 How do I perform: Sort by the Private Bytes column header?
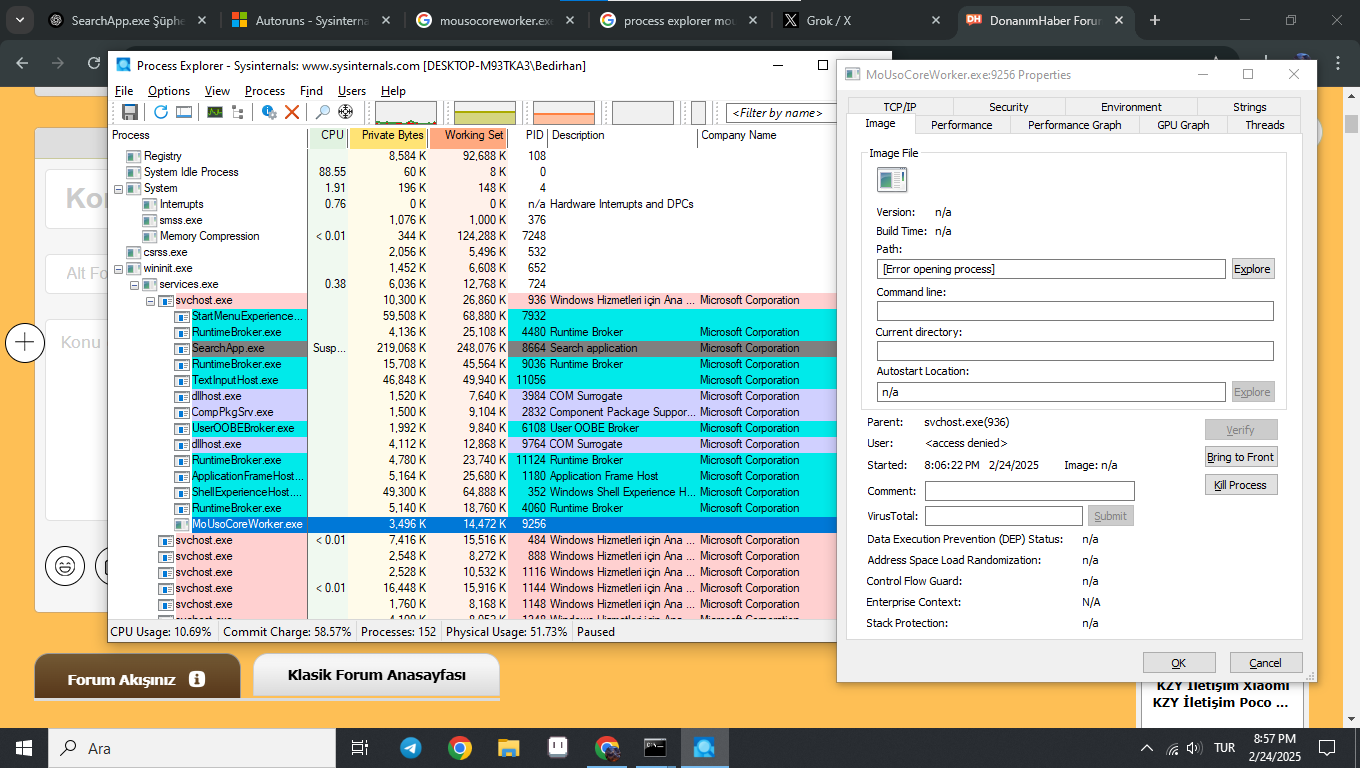390,135
